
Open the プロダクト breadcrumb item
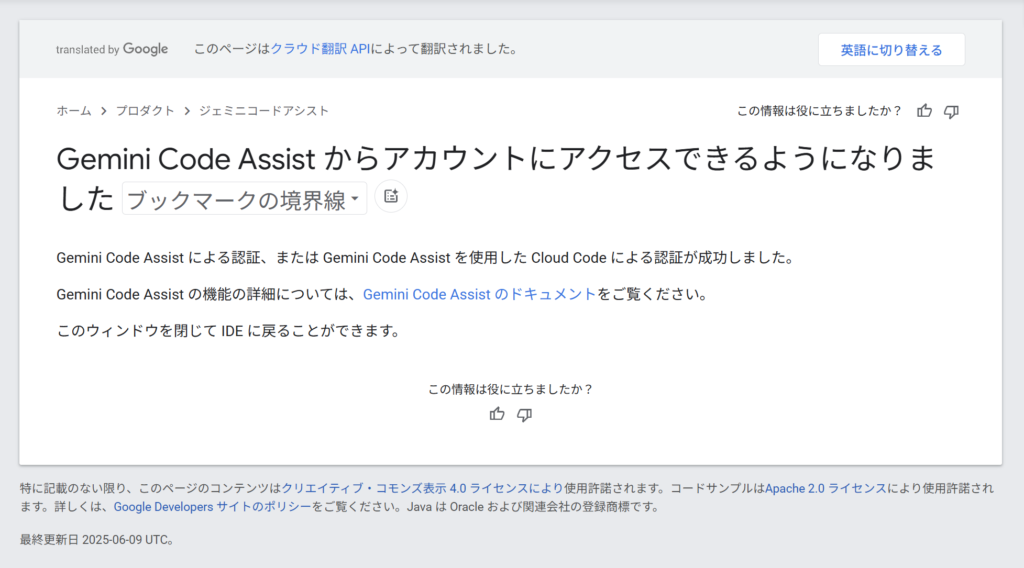pos(144,111)
